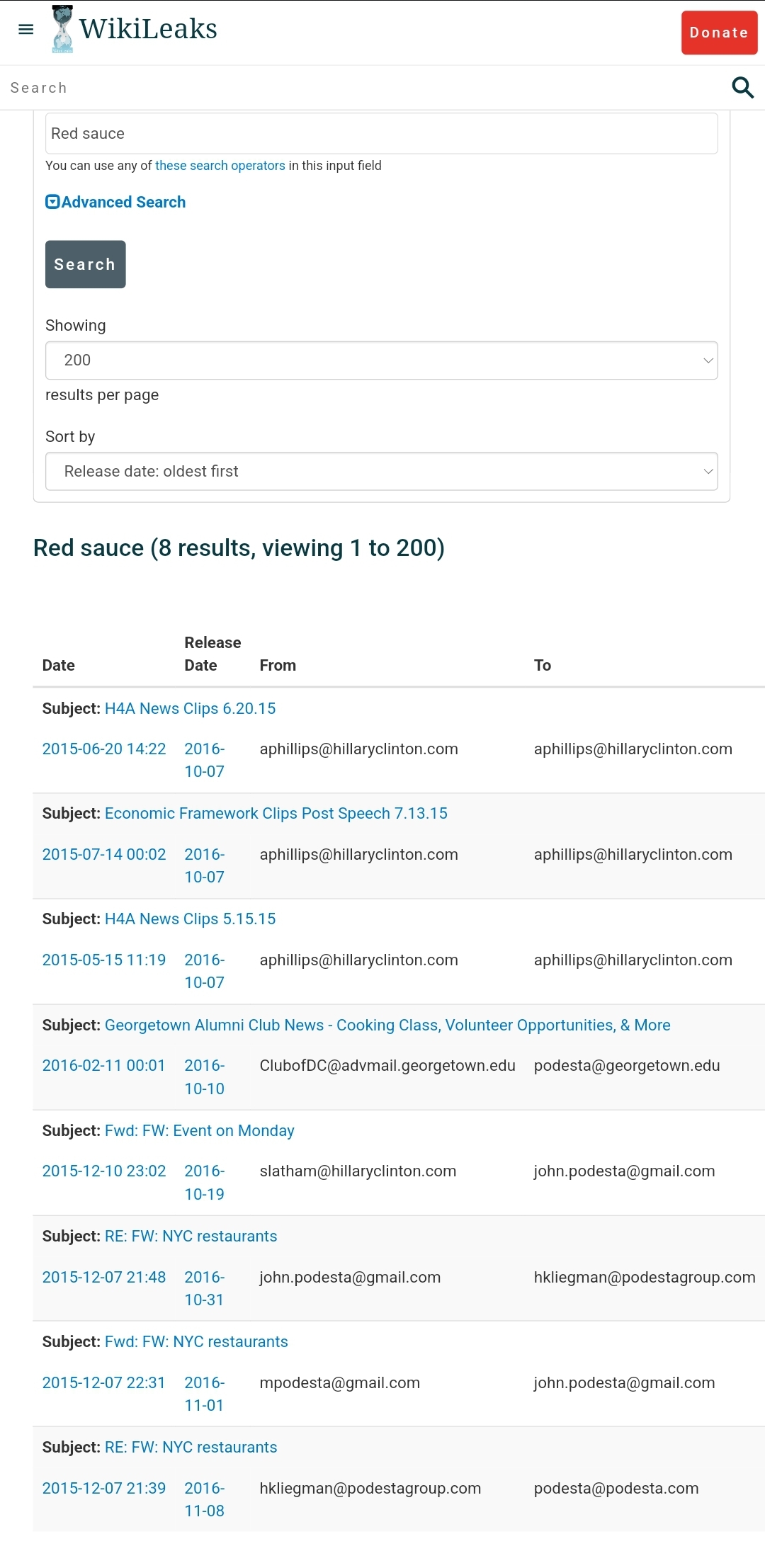This screenshot has width=765, height=1568.
Task: Expand the Advanced Search section
Action: tap(123, 202)
